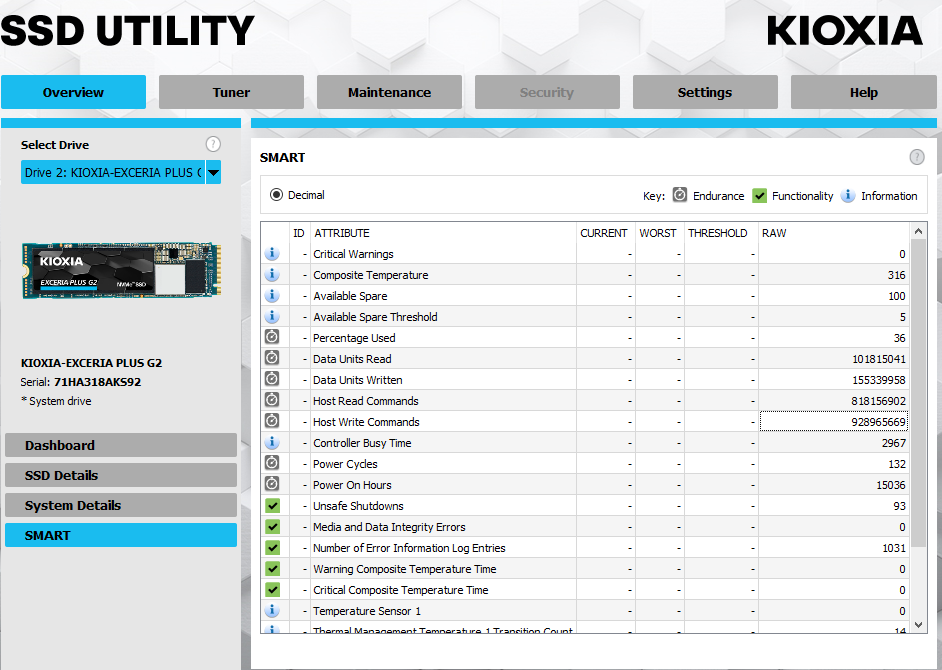The width and height of the screenshot is (942, 670).
Task: Click the Power Cycles value 132
Action: click(x=896, y=464)
